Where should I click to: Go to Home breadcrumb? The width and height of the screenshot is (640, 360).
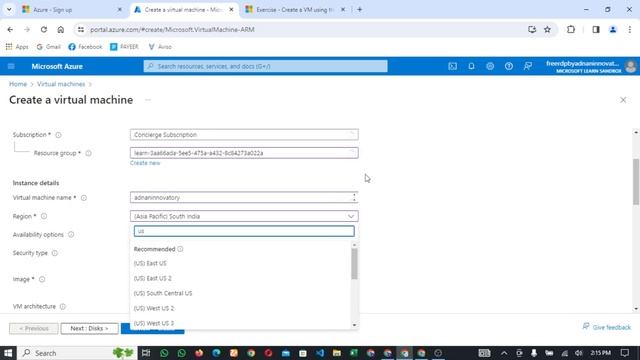(x=18, y=84)
